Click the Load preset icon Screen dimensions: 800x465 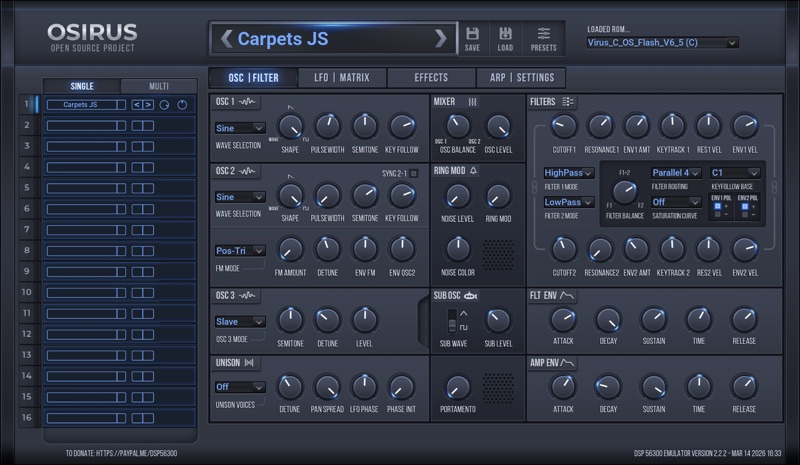point(505,34)
